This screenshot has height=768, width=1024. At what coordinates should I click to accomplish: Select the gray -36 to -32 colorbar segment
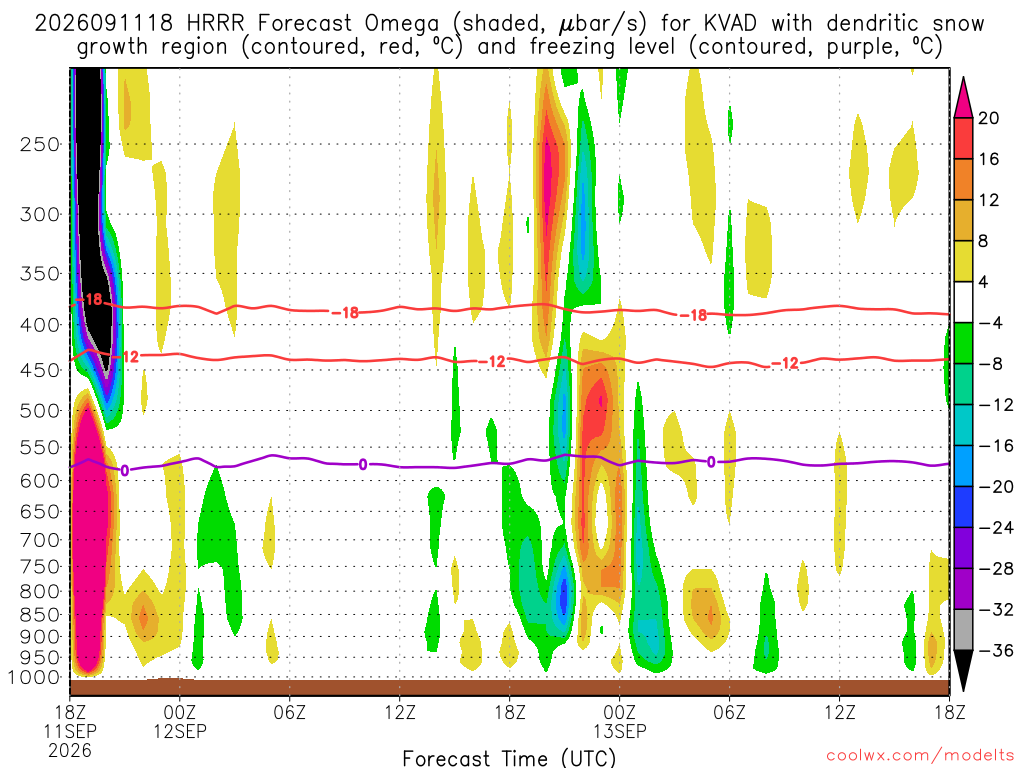click(963, 630)
